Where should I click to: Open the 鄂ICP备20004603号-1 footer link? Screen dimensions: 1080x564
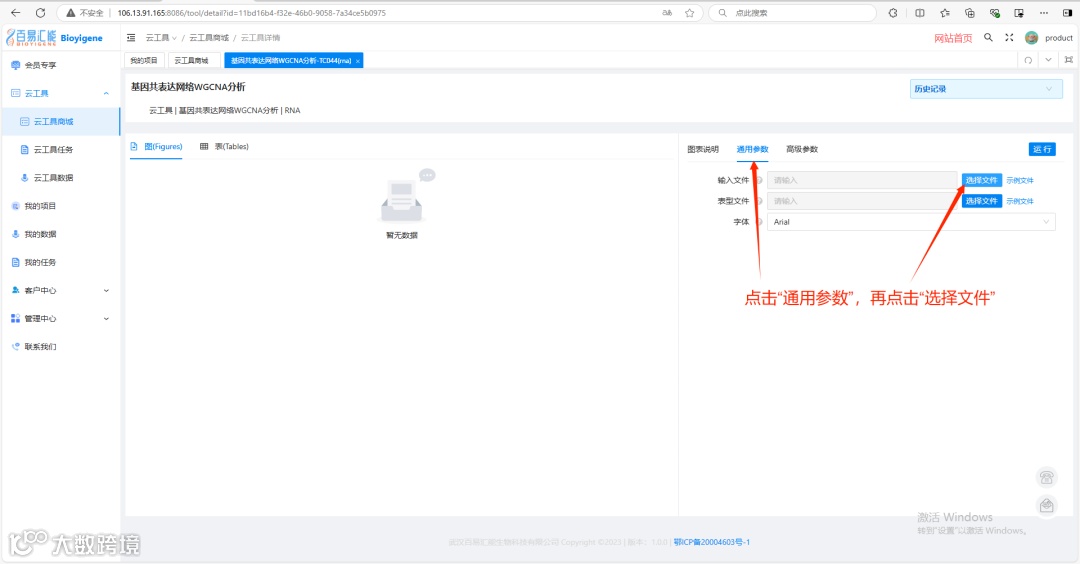tap(712, 543)
